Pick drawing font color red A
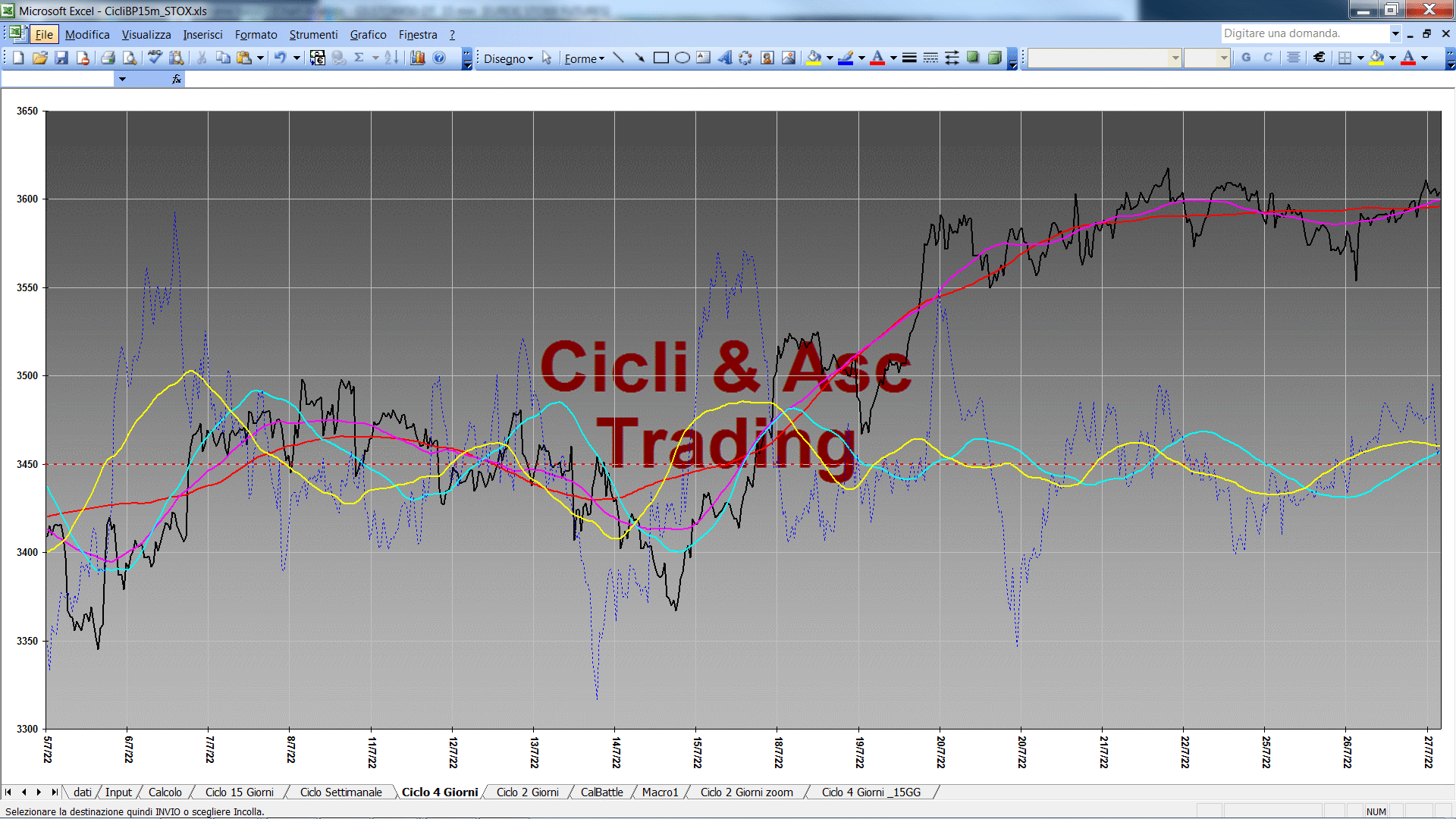1456x819 pixels. click(877, 58)
